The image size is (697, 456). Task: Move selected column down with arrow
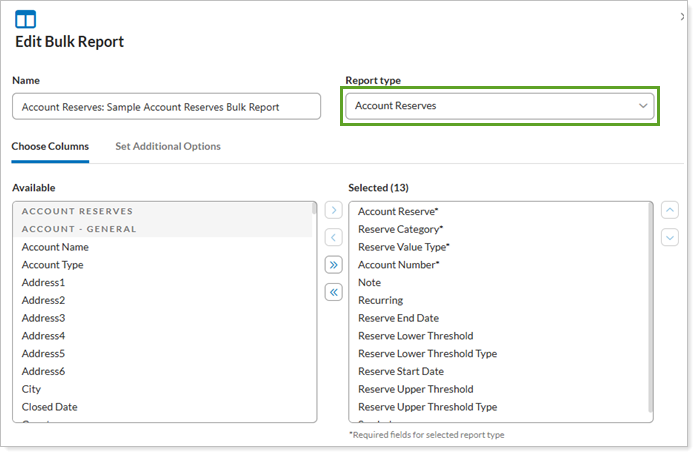670,238
